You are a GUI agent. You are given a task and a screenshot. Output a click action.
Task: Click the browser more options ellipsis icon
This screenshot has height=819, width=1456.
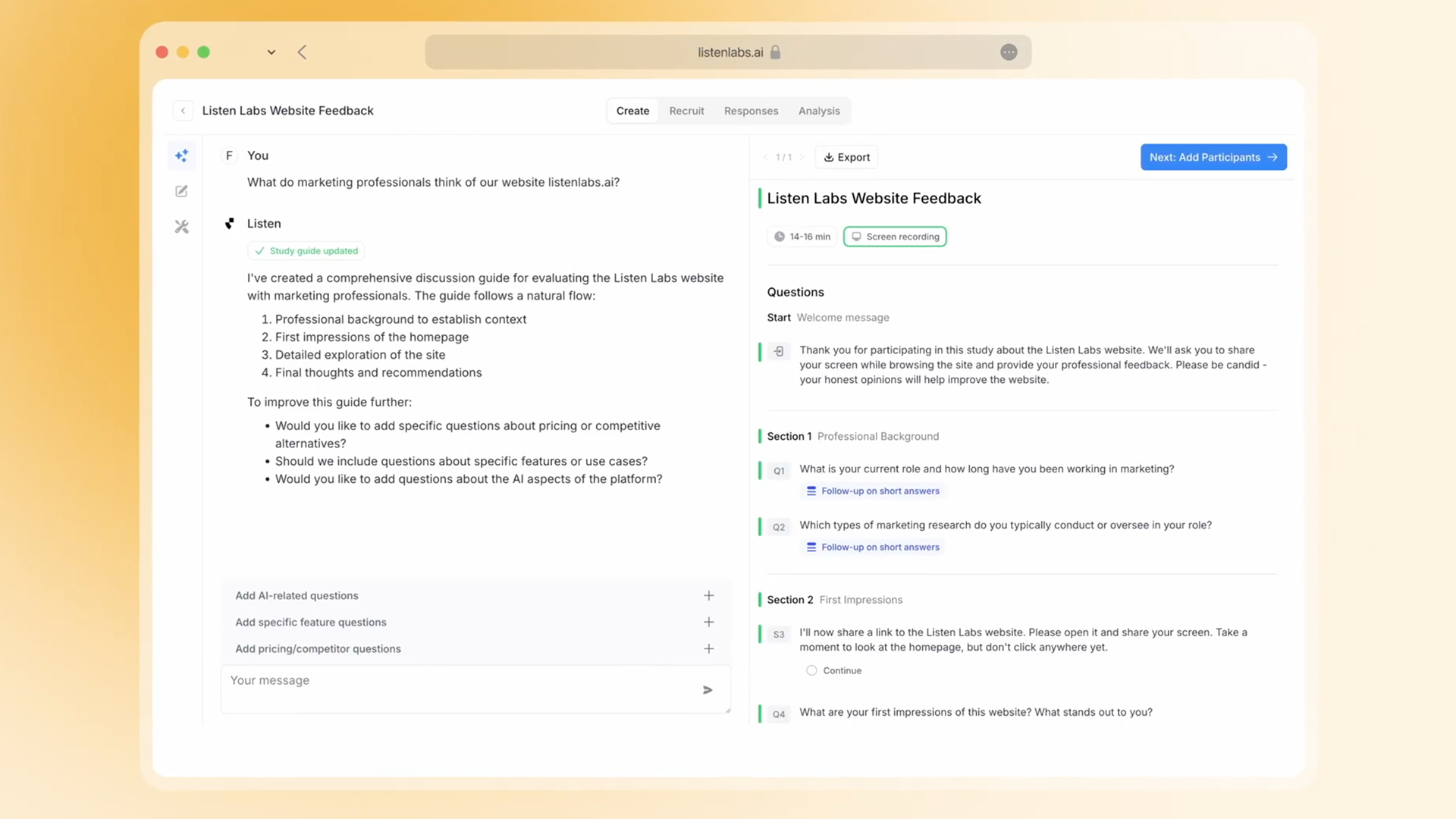(x=1009, y=52)
